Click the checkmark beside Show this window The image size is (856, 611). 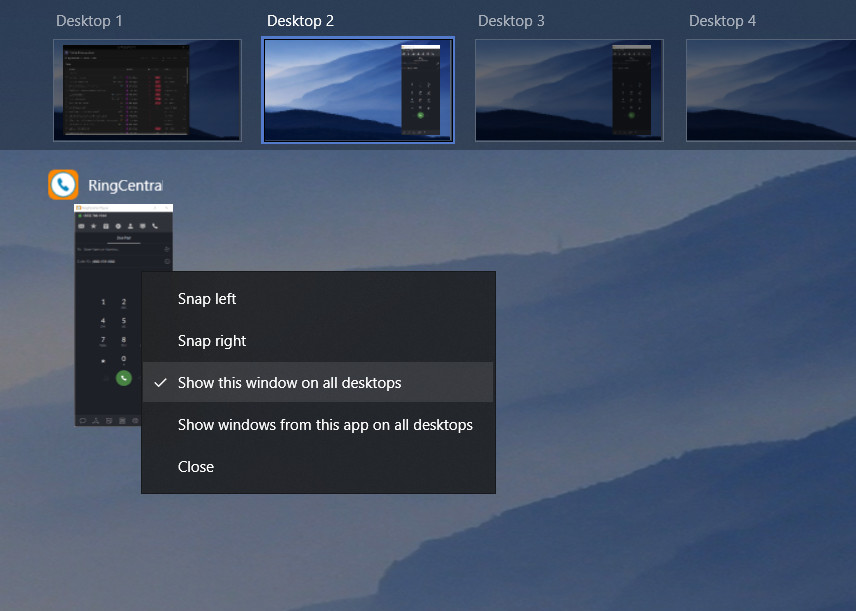(160, 383)
